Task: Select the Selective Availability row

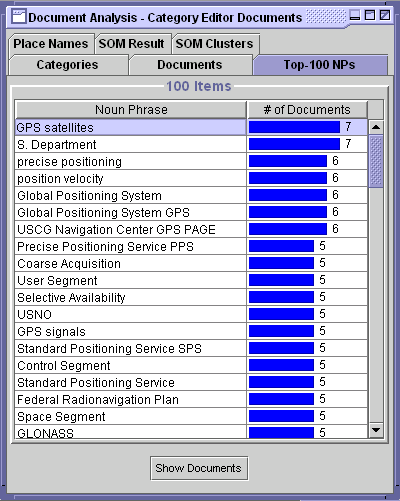Action: click(191, 297)
